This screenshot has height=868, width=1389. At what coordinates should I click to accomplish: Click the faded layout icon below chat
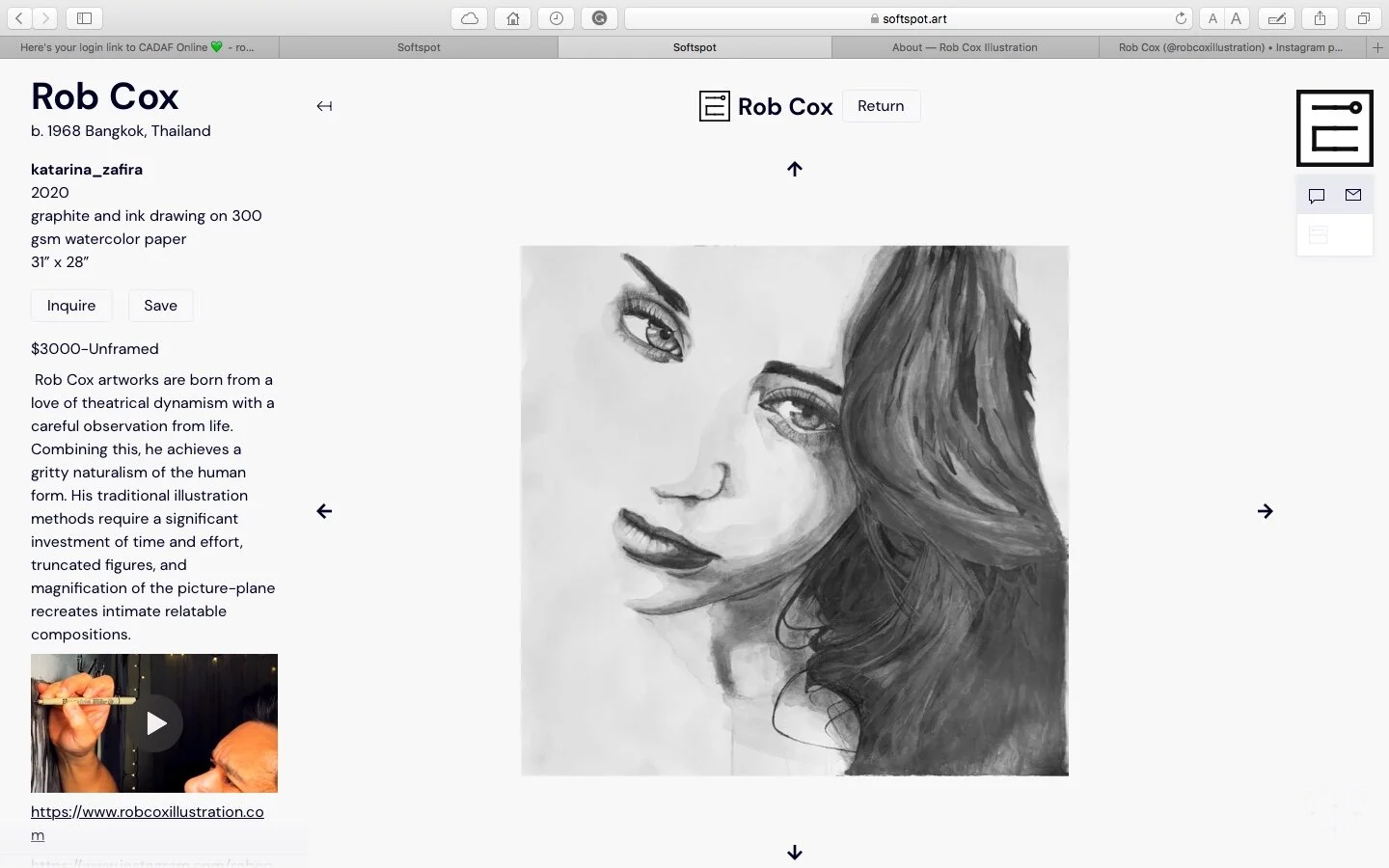[1318, 234]
